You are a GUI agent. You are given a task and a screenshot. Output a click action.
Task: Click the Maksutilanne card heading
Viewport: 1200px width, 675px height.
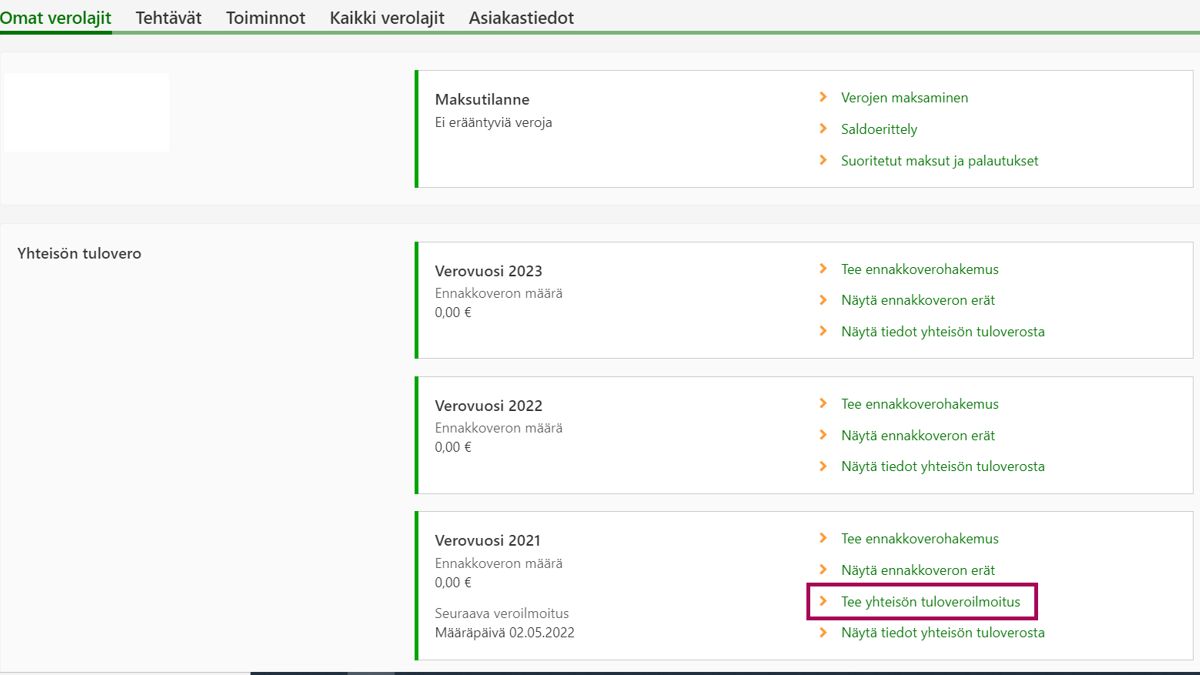pyautogui.click(x=482, y=100)
